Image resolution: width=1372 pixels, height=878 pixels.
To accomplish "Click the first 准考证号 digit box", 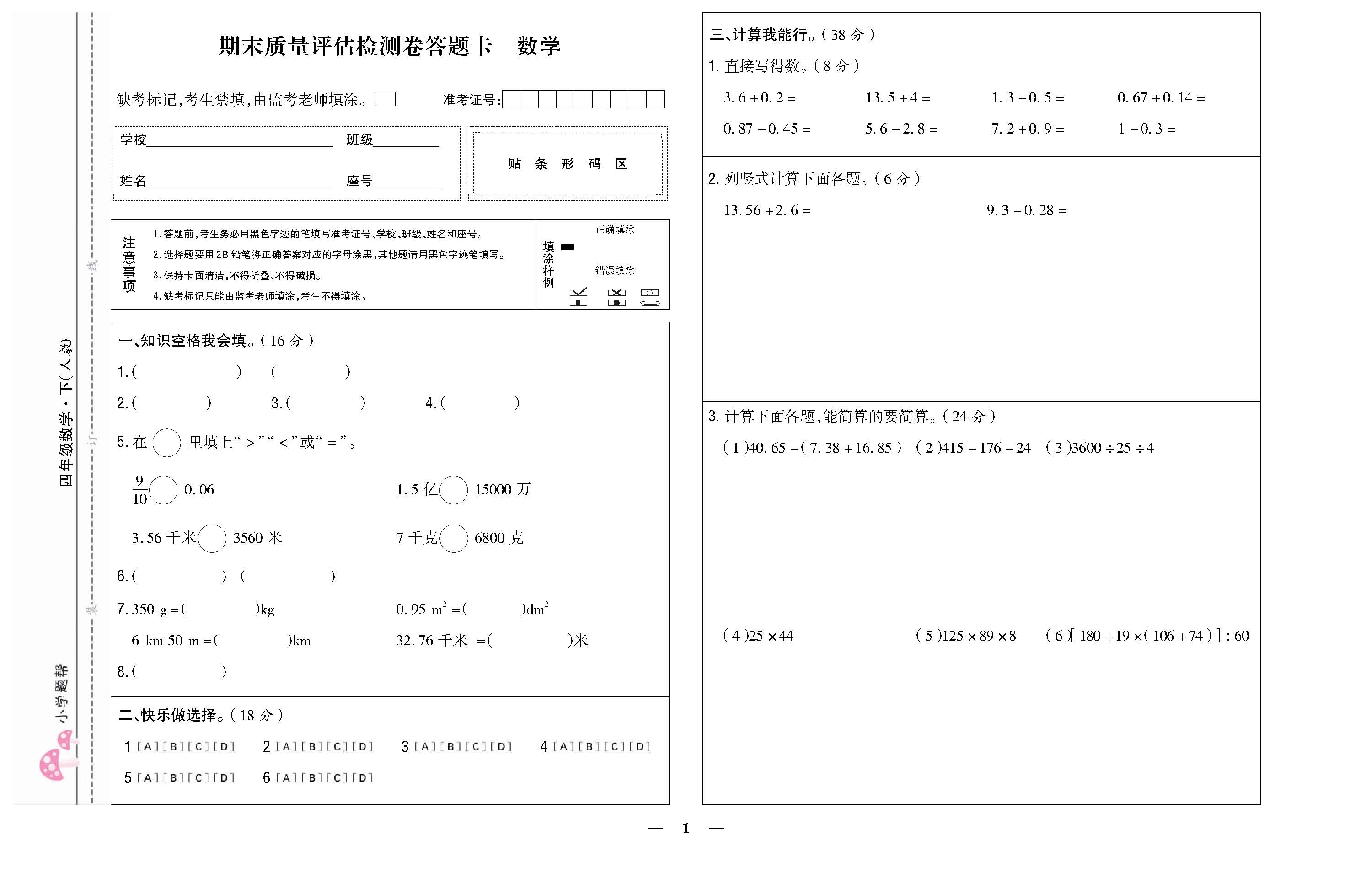I will coord(511,99).
